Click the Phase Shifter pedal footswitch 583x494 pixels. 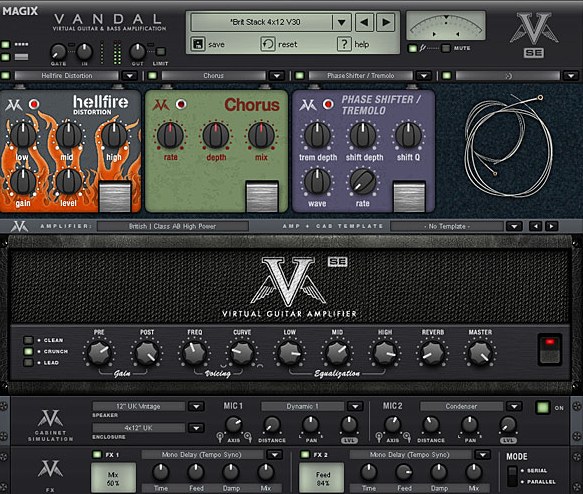pyautogui.click(x=409, y=196)
